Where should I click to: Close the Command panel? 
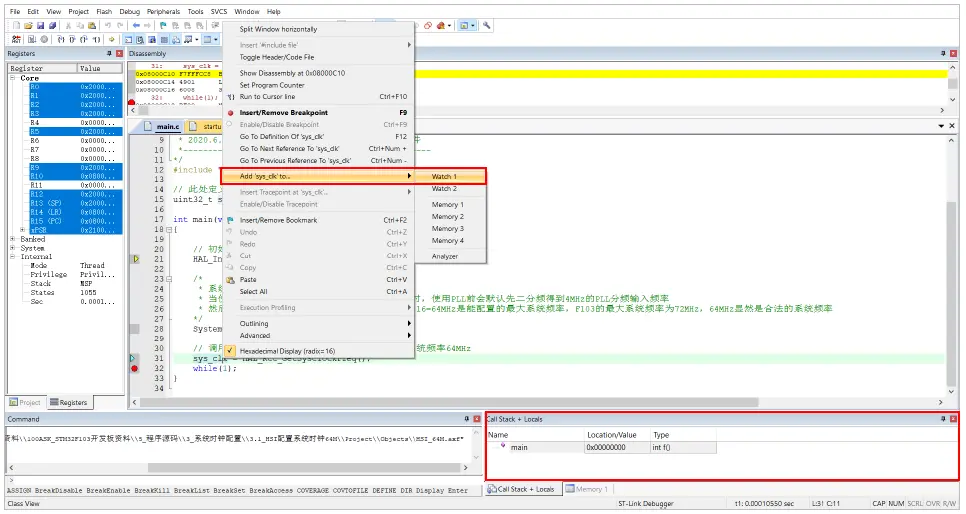click(475, 419)
